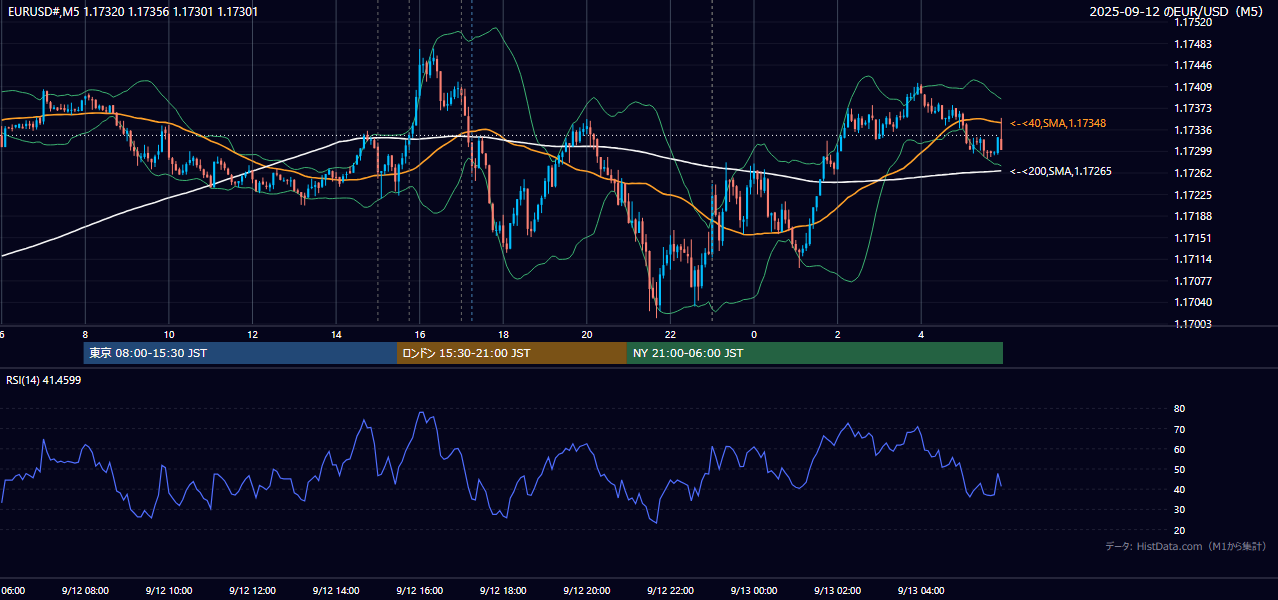Click the bottom time label 9/13 00:00
1278x600 pixels.
tap(754, 591)
